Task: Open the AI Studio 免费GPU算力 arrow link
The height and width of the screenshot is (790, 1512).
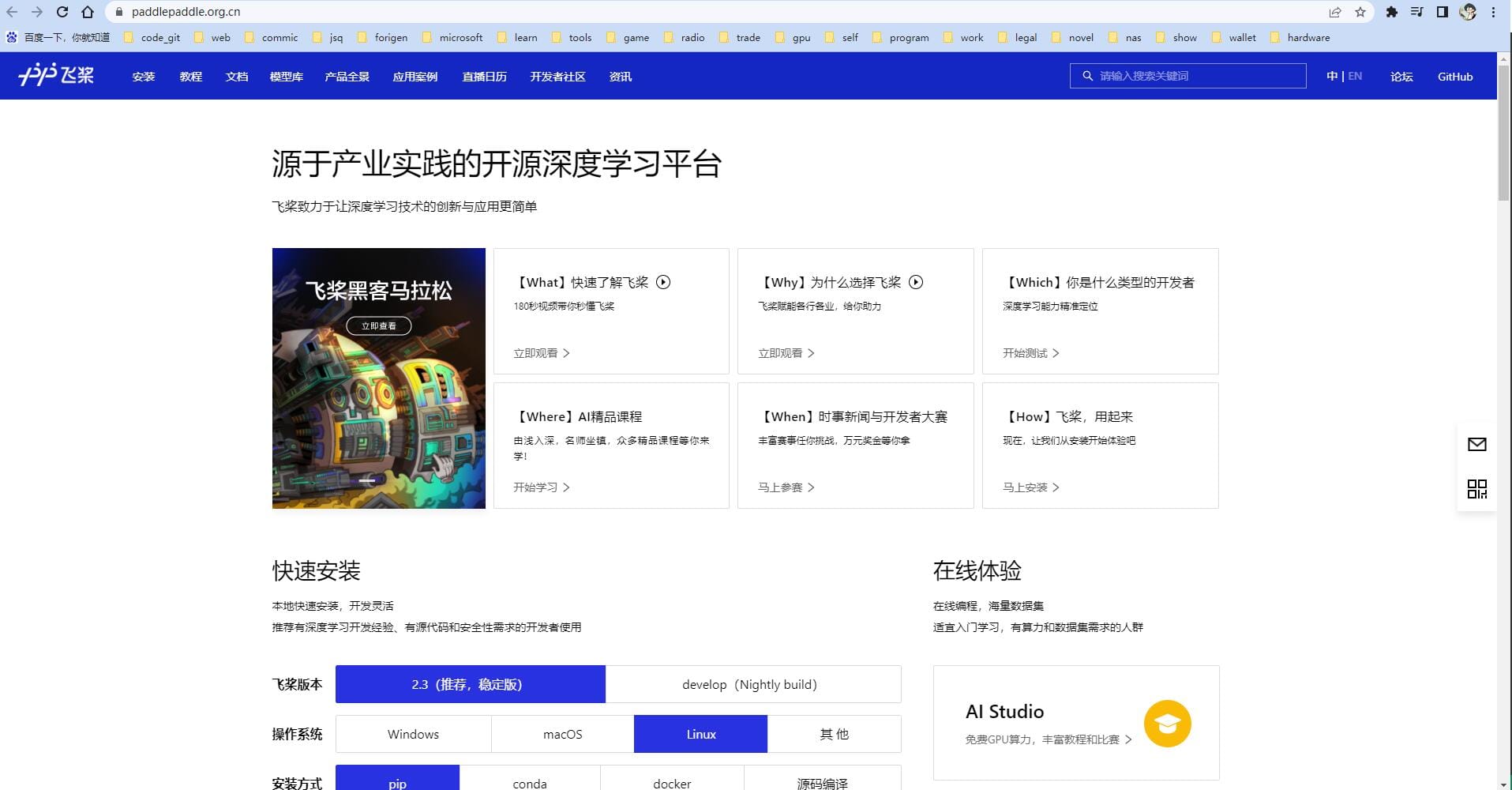Action: pos(1049,739)
